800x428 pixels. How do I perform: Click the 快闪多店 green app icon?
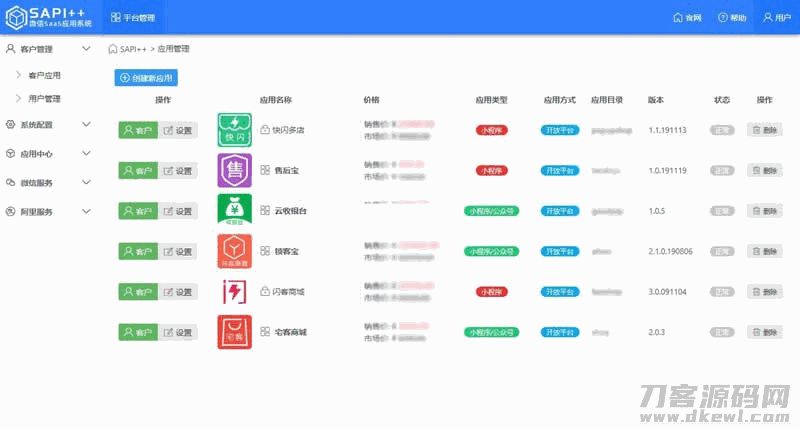[235, 130]
